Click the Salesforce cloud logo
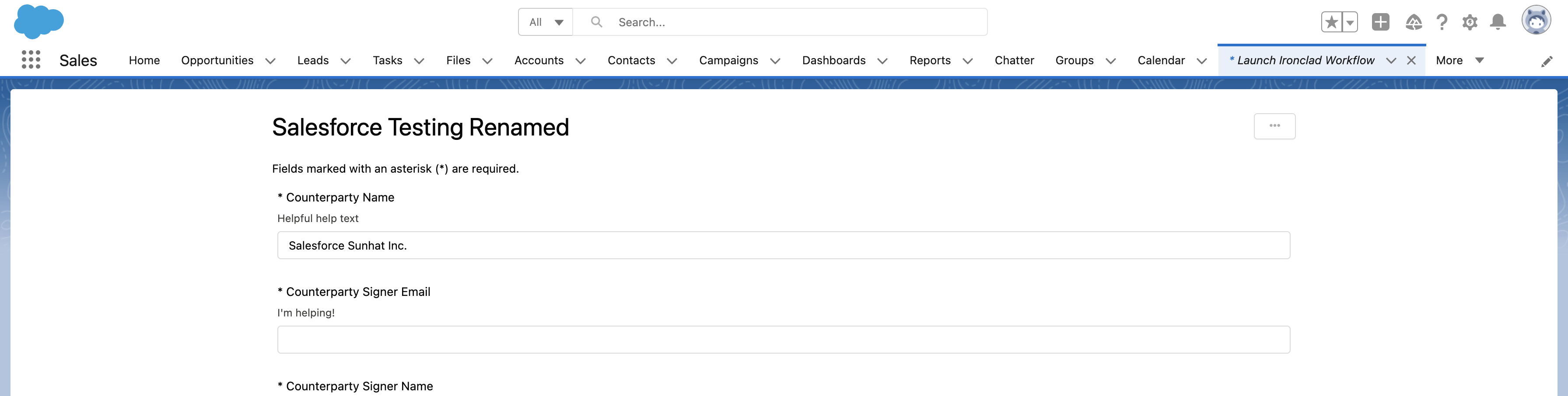 click(x=39, y=21)
